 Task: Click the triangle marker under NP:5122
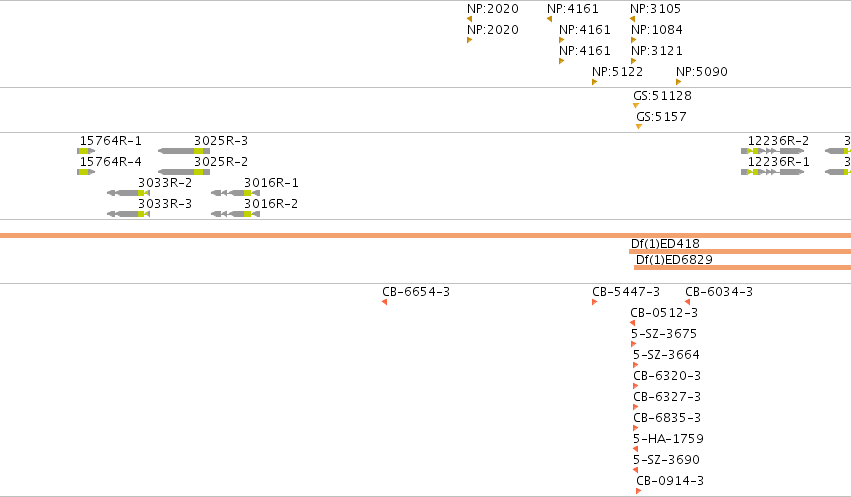pos(594,82)
